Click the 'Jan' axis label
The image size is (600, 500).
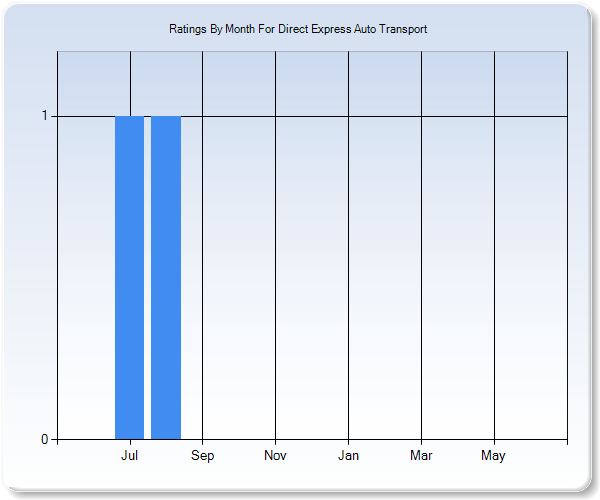[348, 455]
